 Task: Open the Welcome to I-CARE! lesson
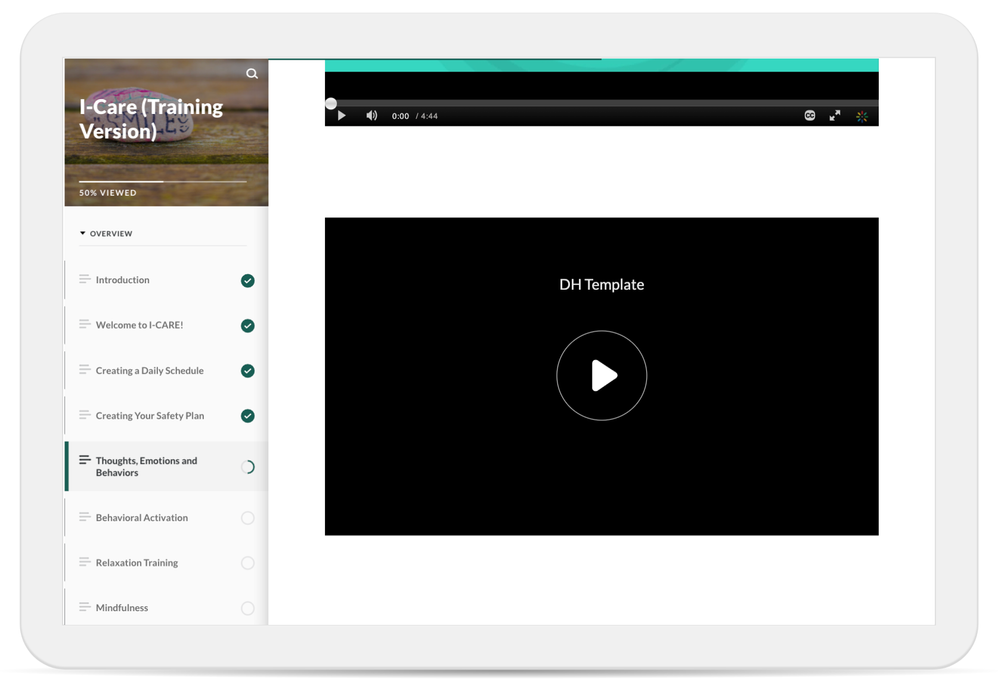coord(167,325)
